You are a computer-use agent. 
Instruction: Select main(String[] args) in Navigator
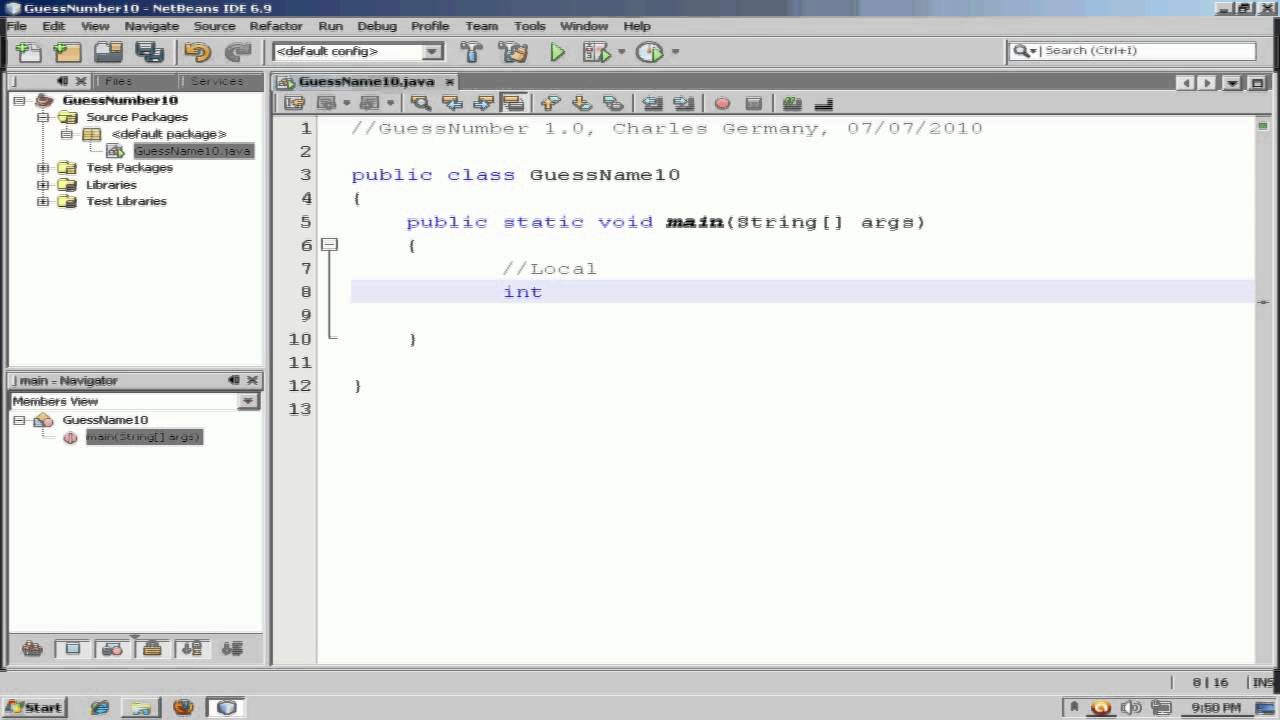pos(144,437)
